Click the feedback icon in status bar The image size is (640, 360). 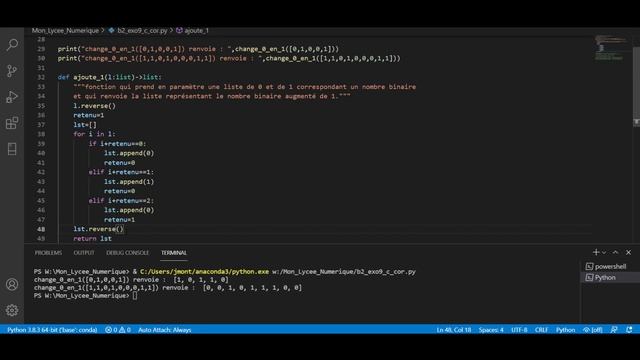(x=614, y=330)
